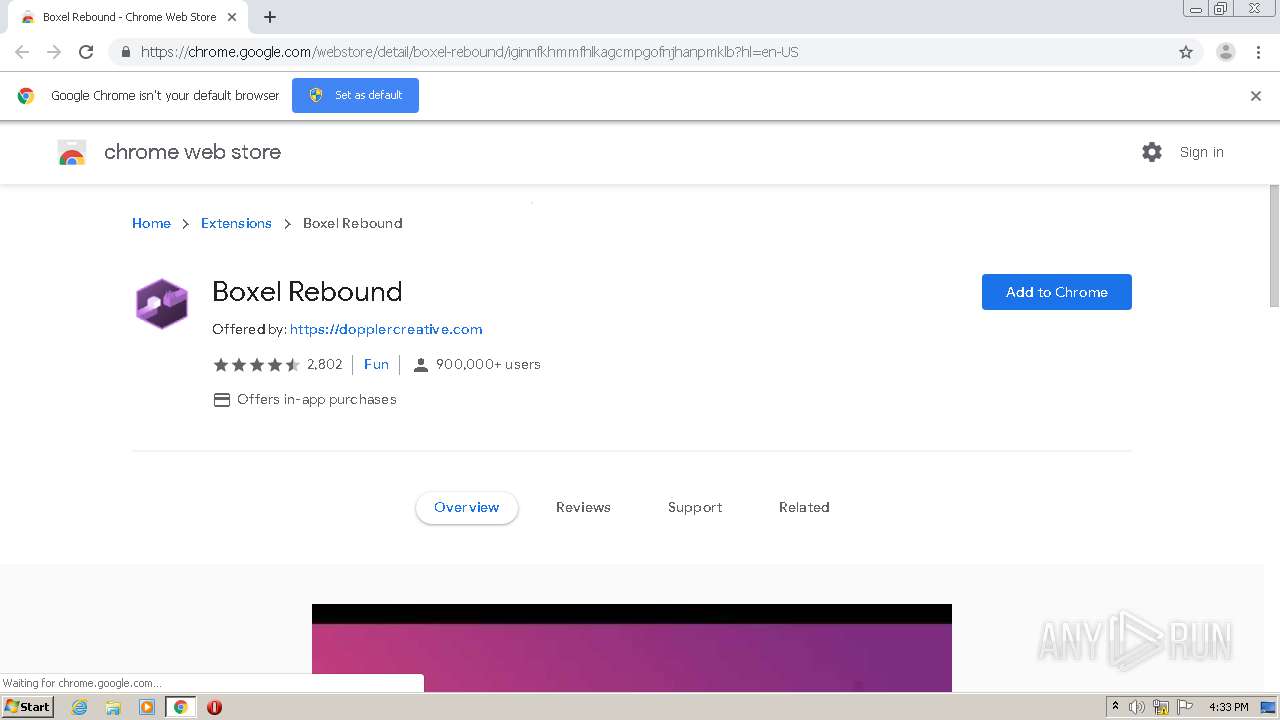This screenshot has width=1280, height=720.
Task: Open the Windows Start menu
Action: coord(28,707)
